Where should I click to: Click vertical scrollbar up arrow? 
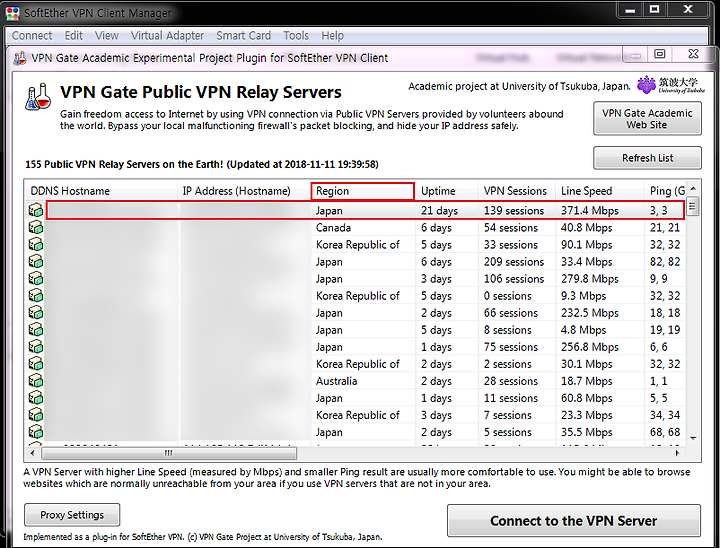pos(693,188)
